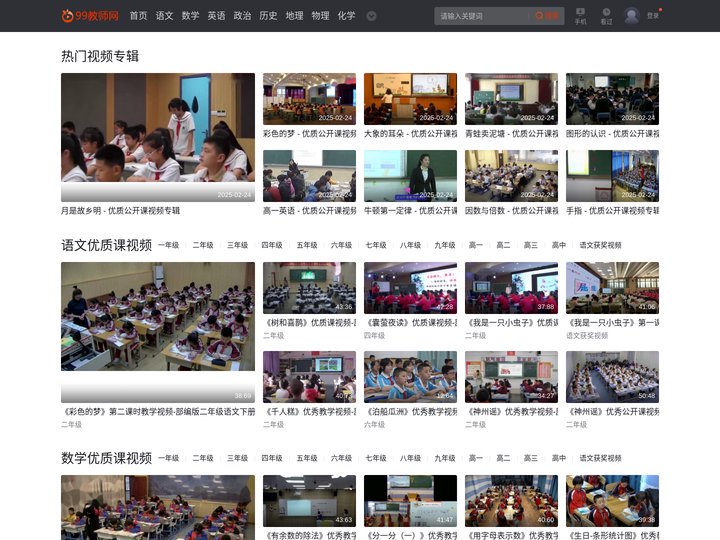The image size is (720, 540).
Task: Click the 登录 login link
Action: point(652,16)
